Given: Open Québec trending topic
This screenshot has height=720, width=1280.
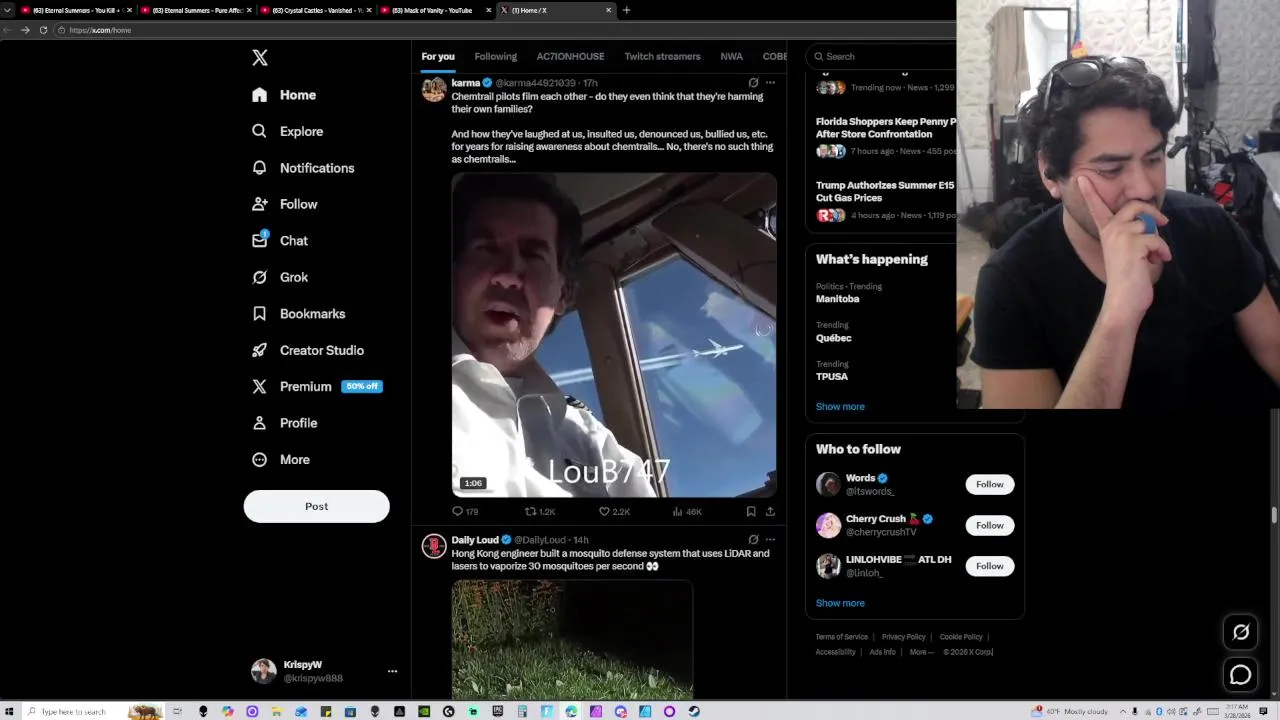Looking at the screenshot, I should [x=833, y=338].
